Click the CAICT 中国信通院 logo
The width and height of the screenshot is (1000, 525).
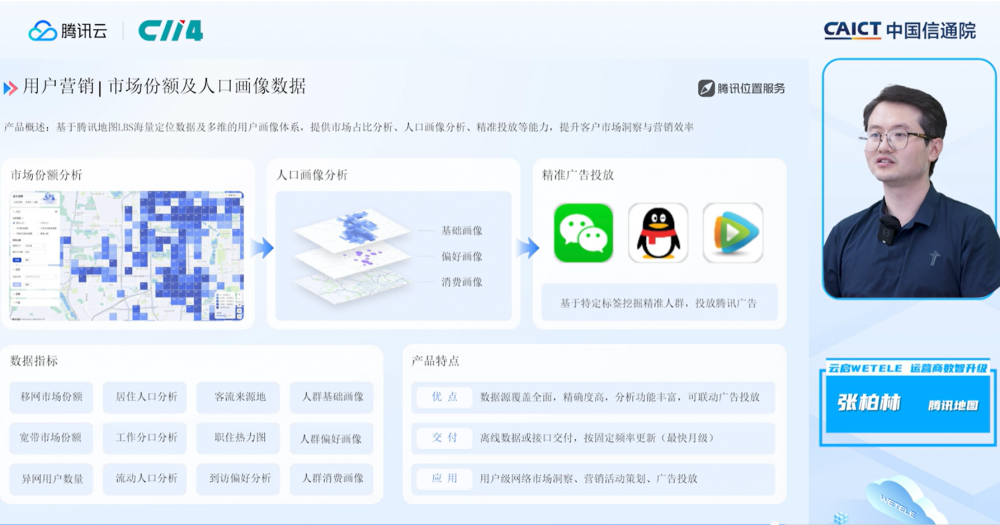[x=899, y=30]
